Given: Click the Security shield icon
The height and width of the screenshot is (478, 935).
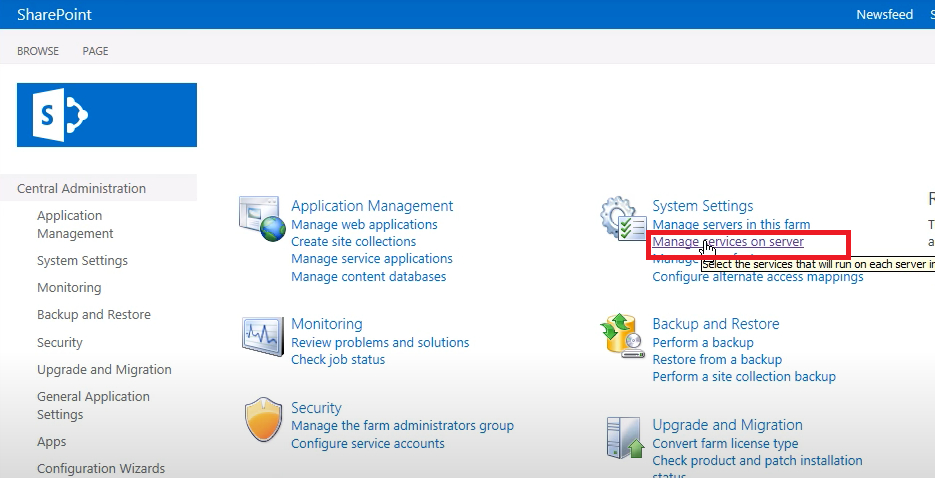Looking at the screenshot, I should pos(263,420).
